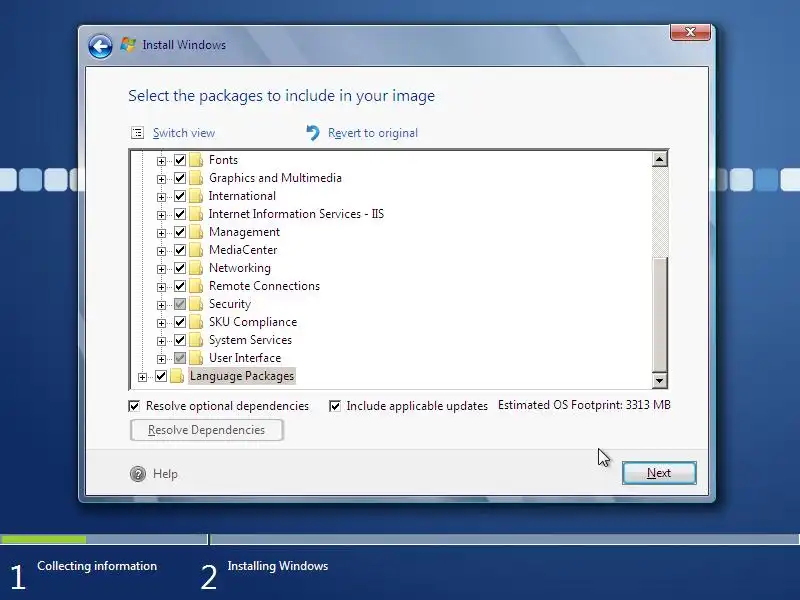Viewport: 800px width, 600px height.
Task: Expand the Management tree node
Action: (x=161, y=233)
